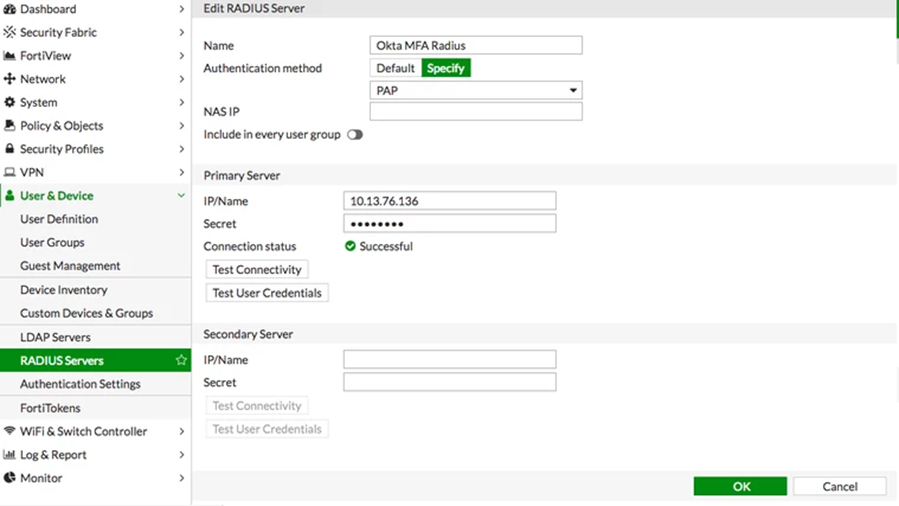Click the Network cross-arrows icon

[10, 79]
